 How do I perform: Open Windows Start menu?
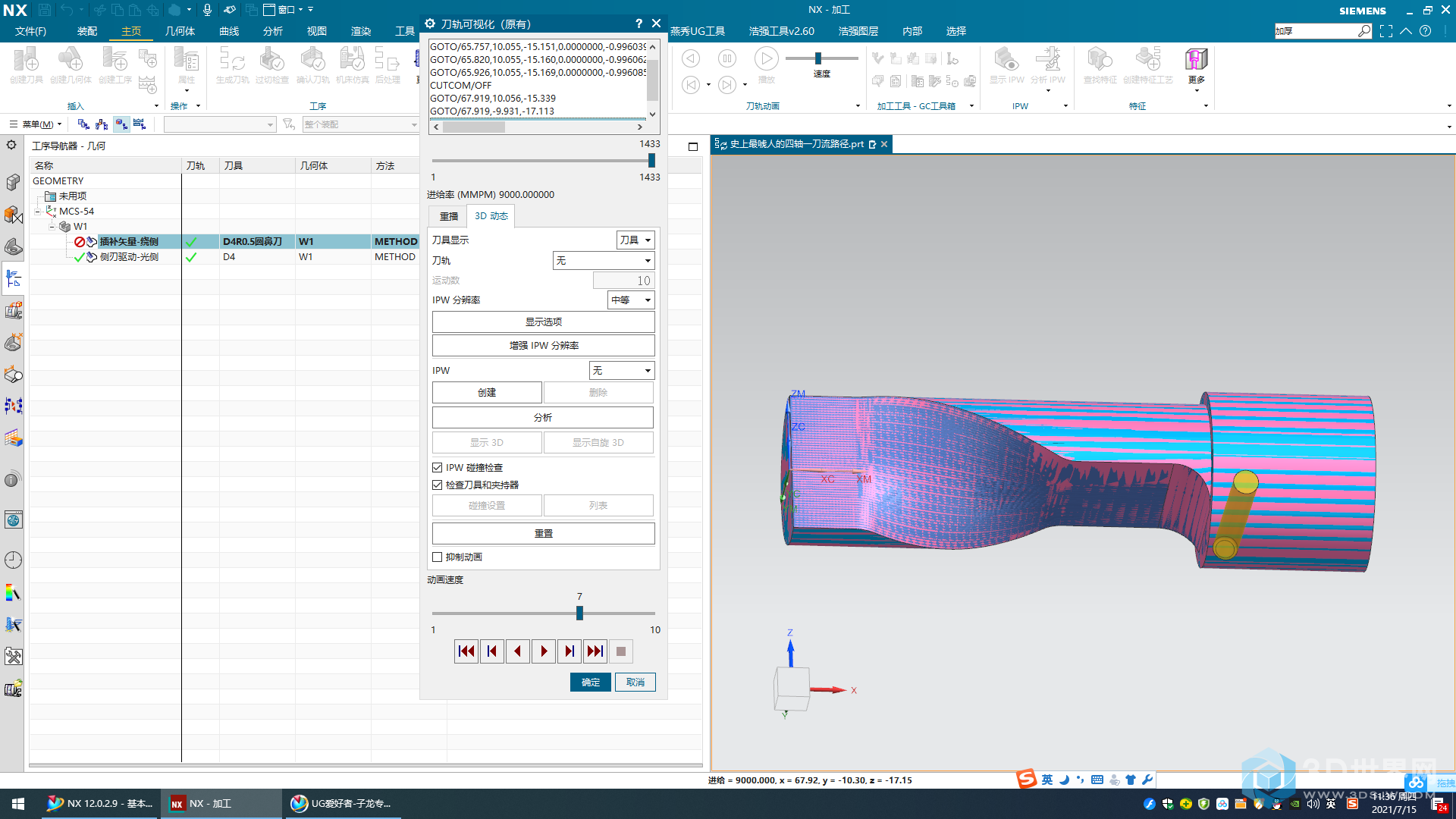click(x=18, y=804)
